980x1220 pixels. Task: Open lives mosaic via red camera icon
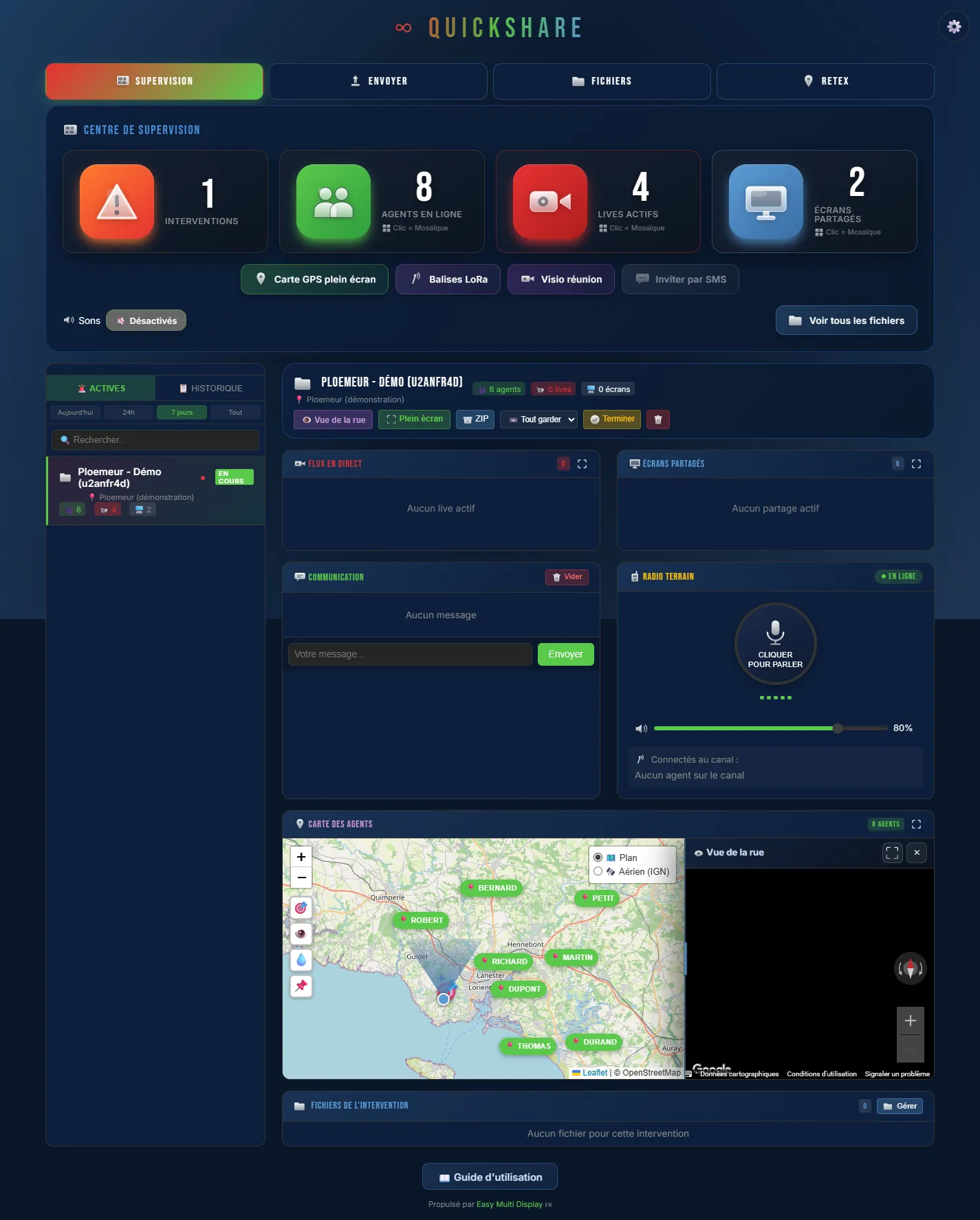coord(550,201)
